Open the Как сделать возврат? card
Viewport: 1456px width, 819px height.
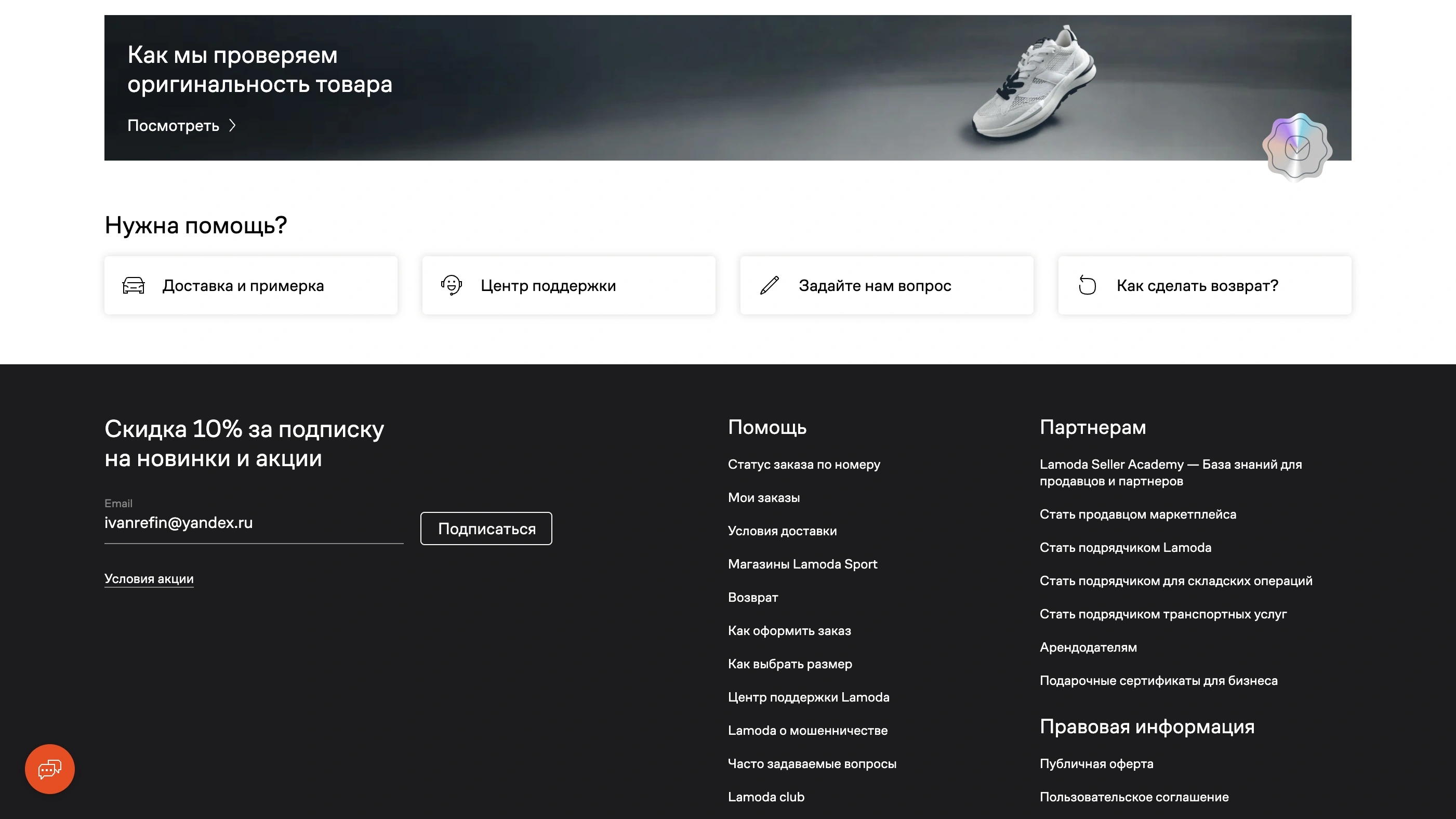click(1204, 285)
